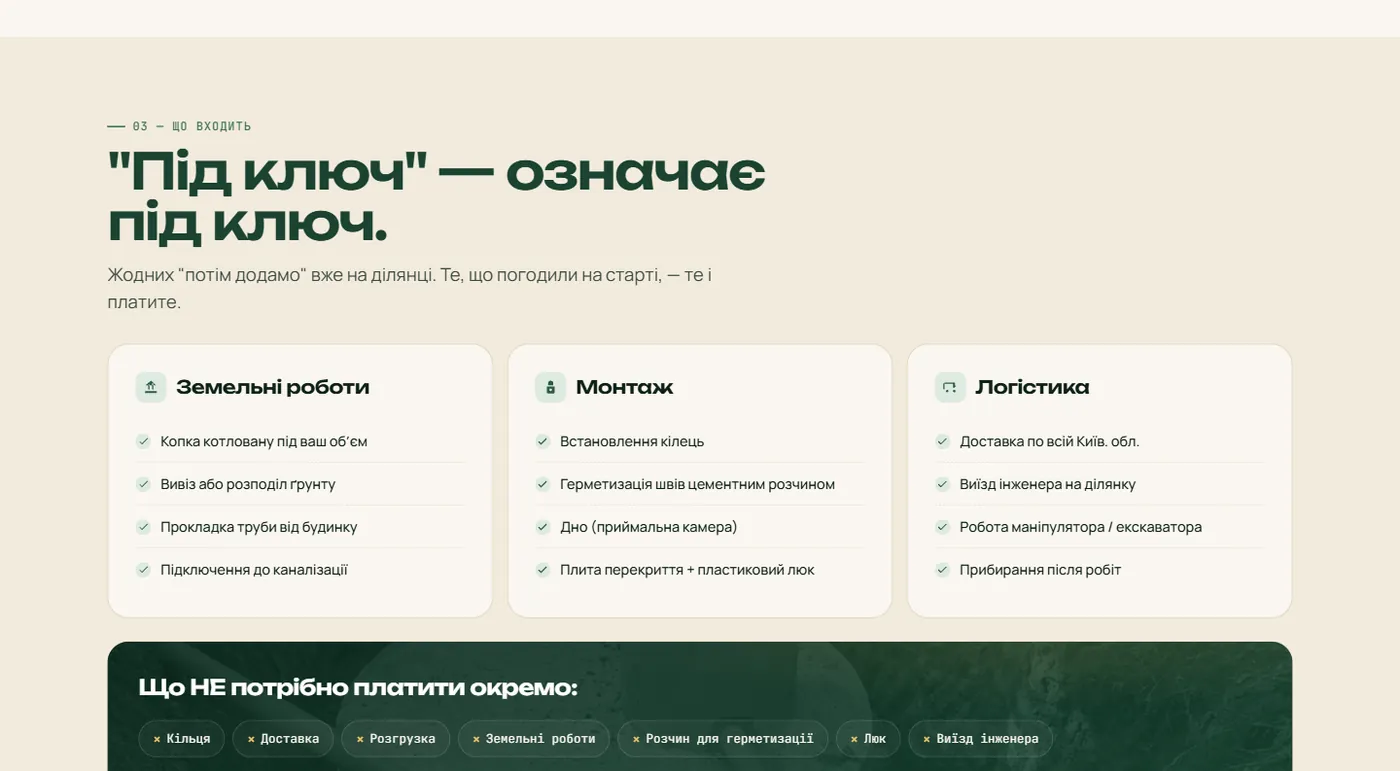Select the Люк chip
1400x771 pixels.
(868, 739)
